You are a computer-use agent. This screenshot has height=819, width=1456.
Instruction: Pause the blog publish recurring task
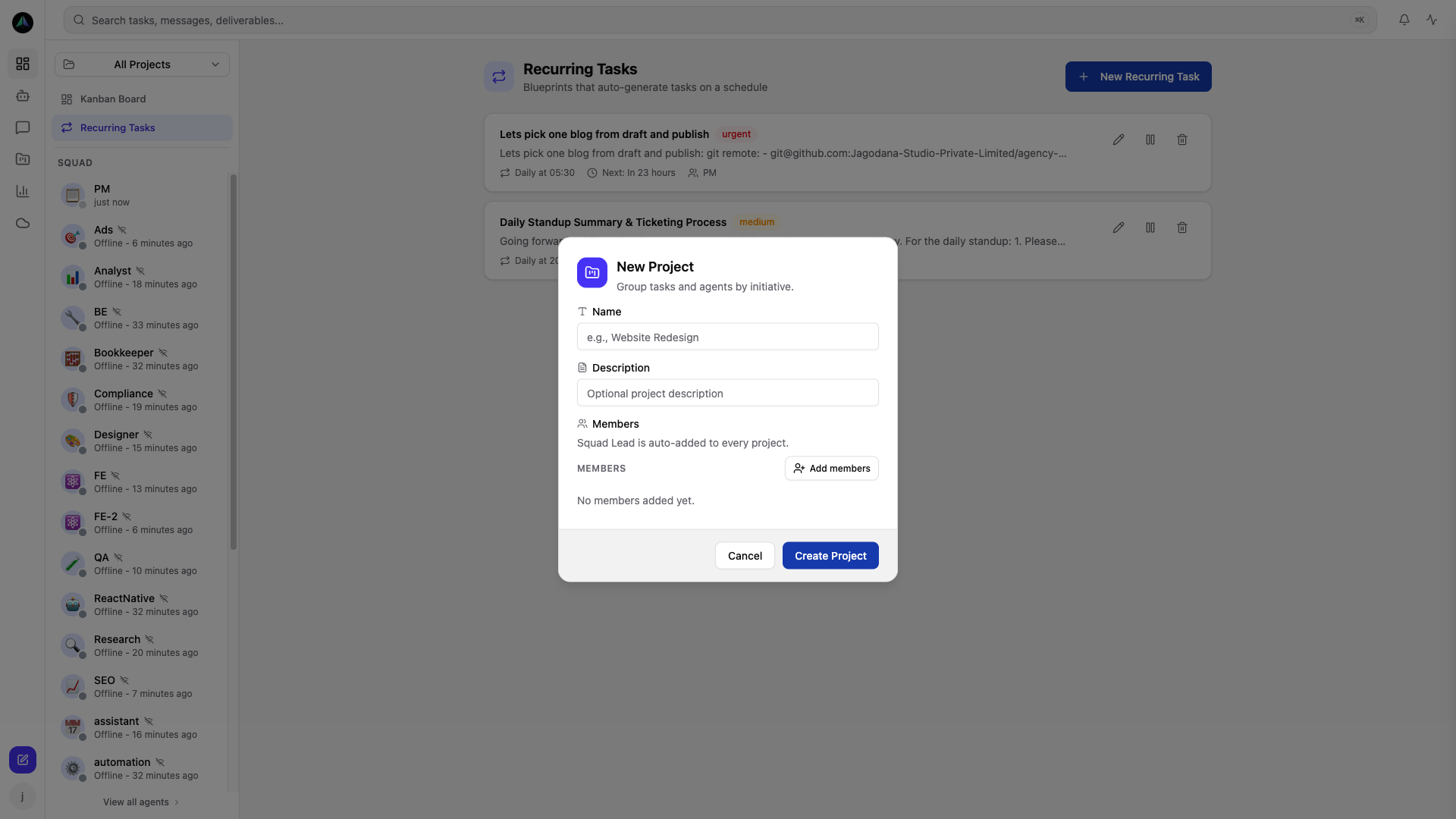click(x=1150, y=140)
